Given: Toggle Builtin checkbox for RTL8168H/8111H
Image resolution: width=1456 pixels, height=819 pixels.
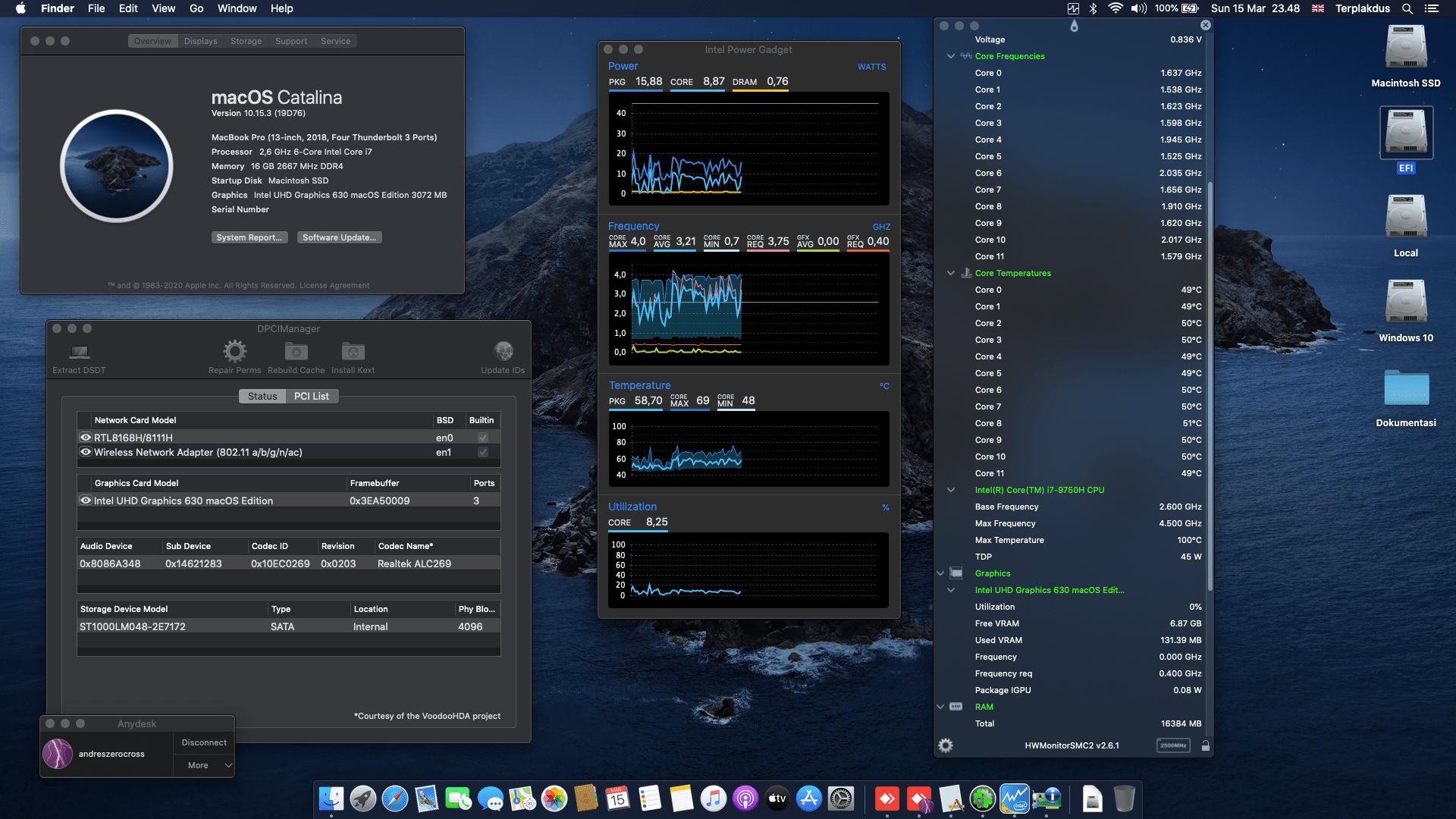Looking at the screenshot, I should point(483,438).
